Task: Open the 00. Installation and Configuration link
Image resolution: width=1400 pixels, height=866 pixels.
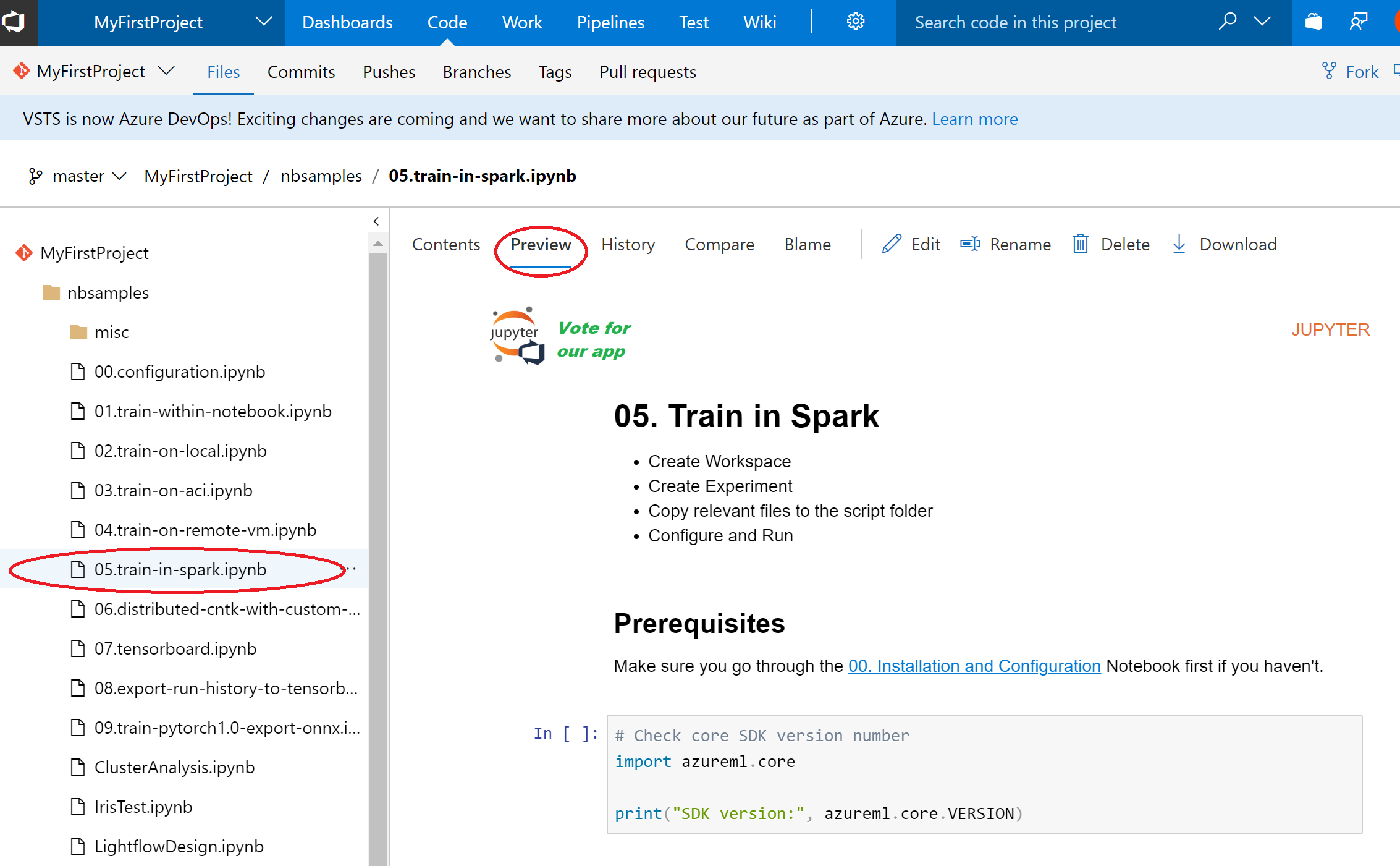Action: coord(974,666)
